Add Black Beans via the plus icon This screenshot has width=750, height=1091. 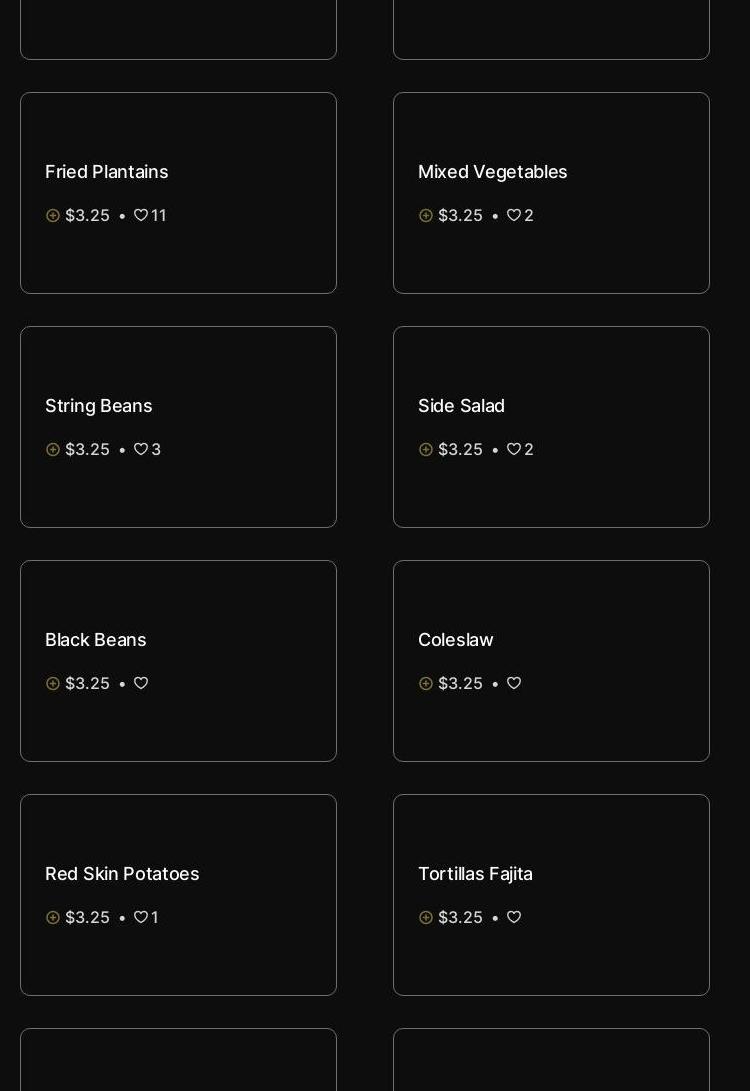click(53, 684)
